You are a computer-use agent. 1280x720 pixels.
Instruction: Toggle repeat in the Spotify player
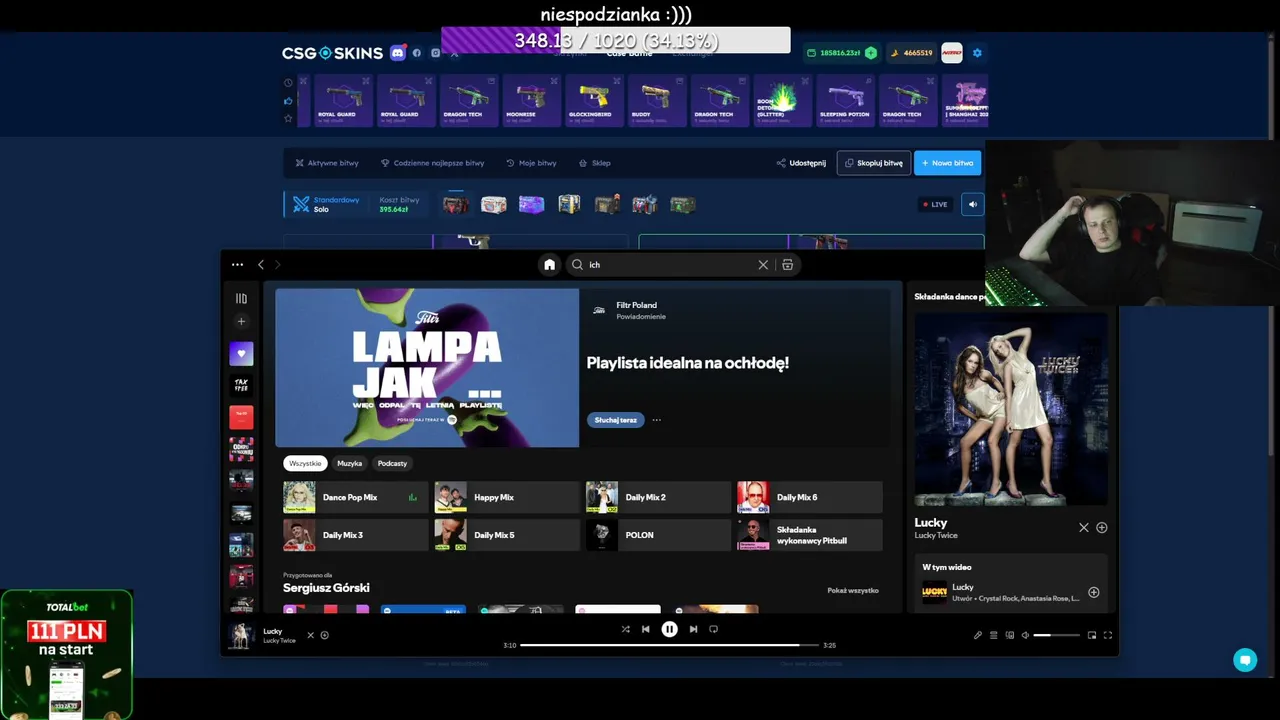tap(713, 629)
